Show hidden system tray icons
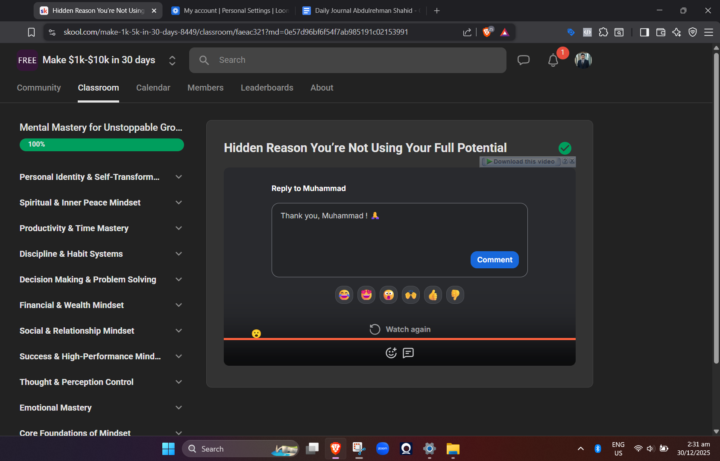Screen dimensions: 720x461 580,449
